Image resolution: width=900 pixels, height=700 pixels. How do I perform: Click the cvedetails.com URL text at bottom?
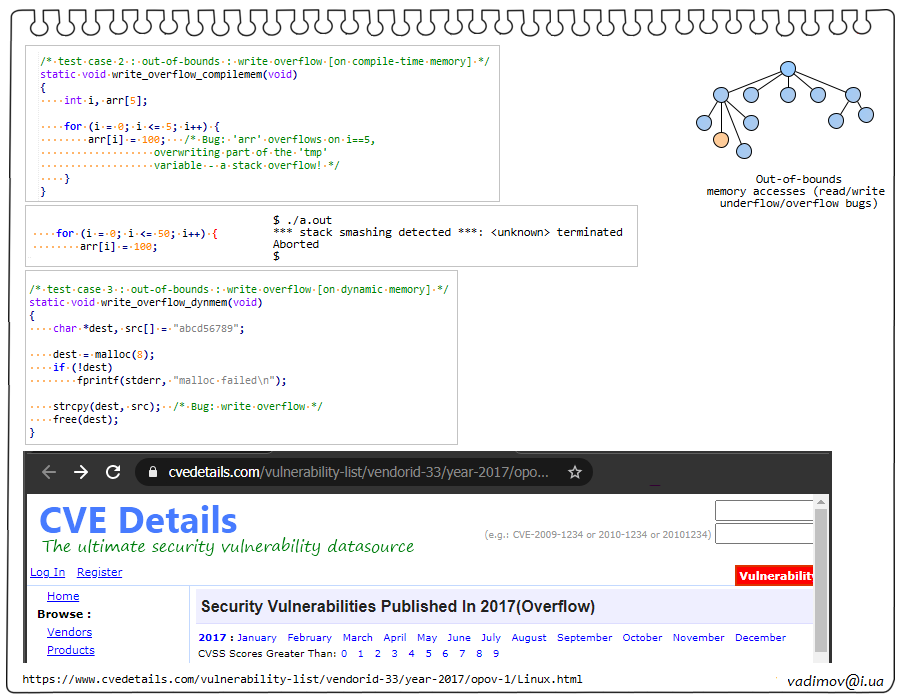click(302, 679)
